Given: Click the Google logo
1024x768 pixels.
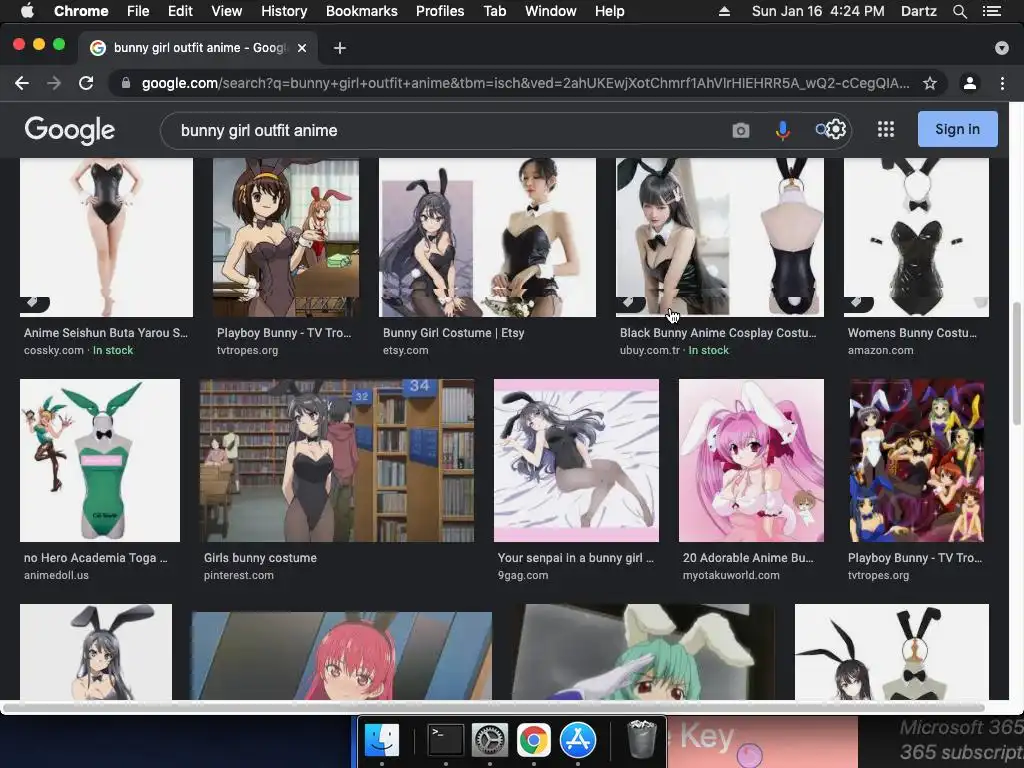Looking at the screenshot, I should coord(70,130).
